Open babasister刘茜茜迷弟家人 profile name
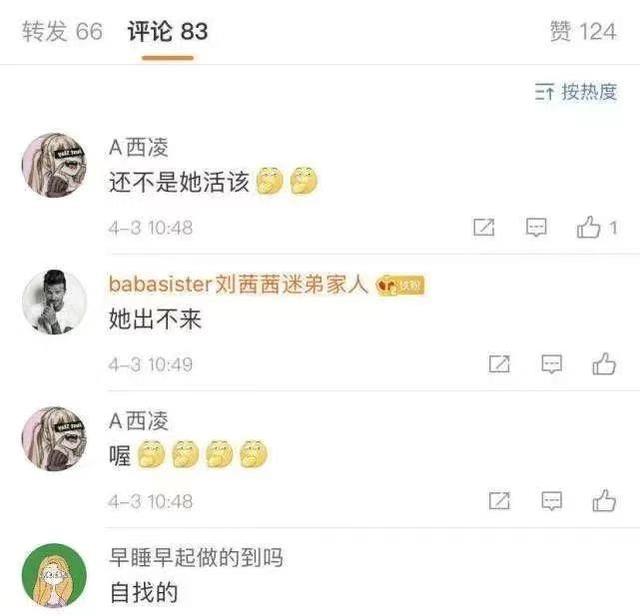Screen dimensions: 640x616 239,284
